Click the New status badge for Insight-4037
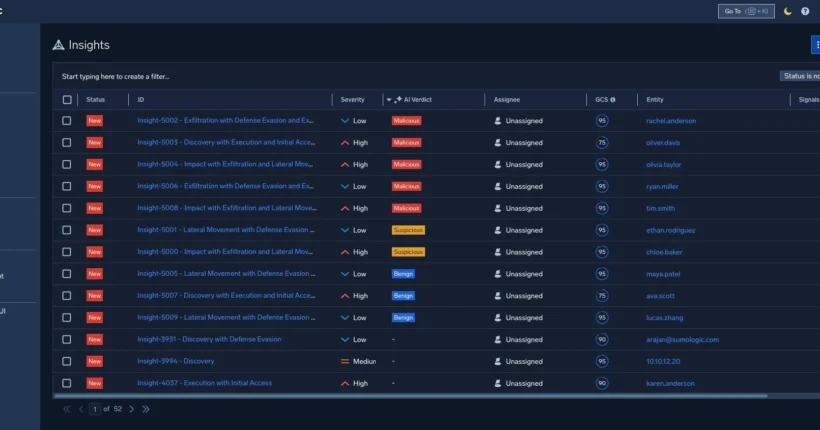This screenshot has height=430, width=820. (94, 383)
